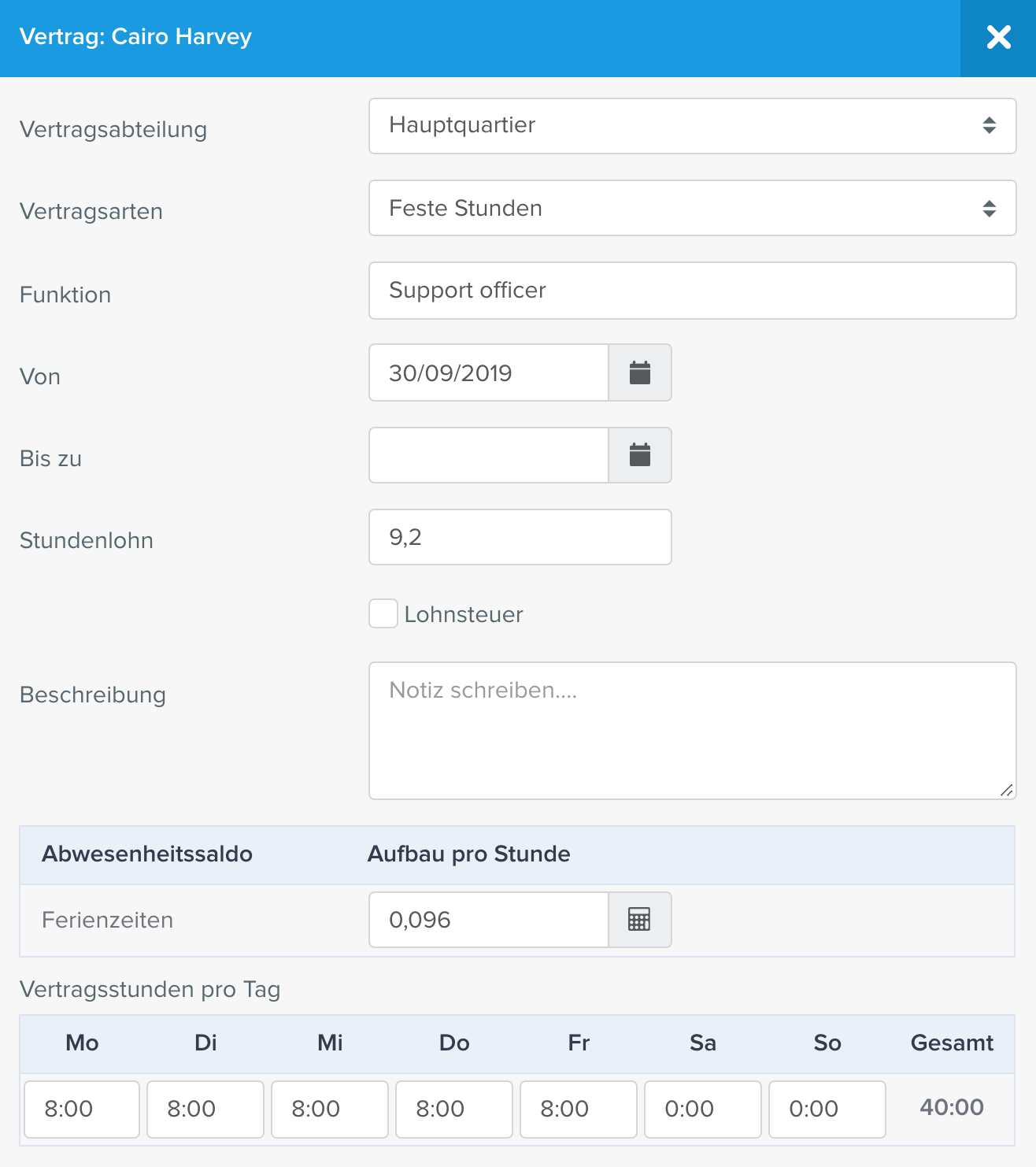Viewport: 1036px width, 1167px height.
Task: Click into the empty Bis zu date field
Action: pos(489,455)
